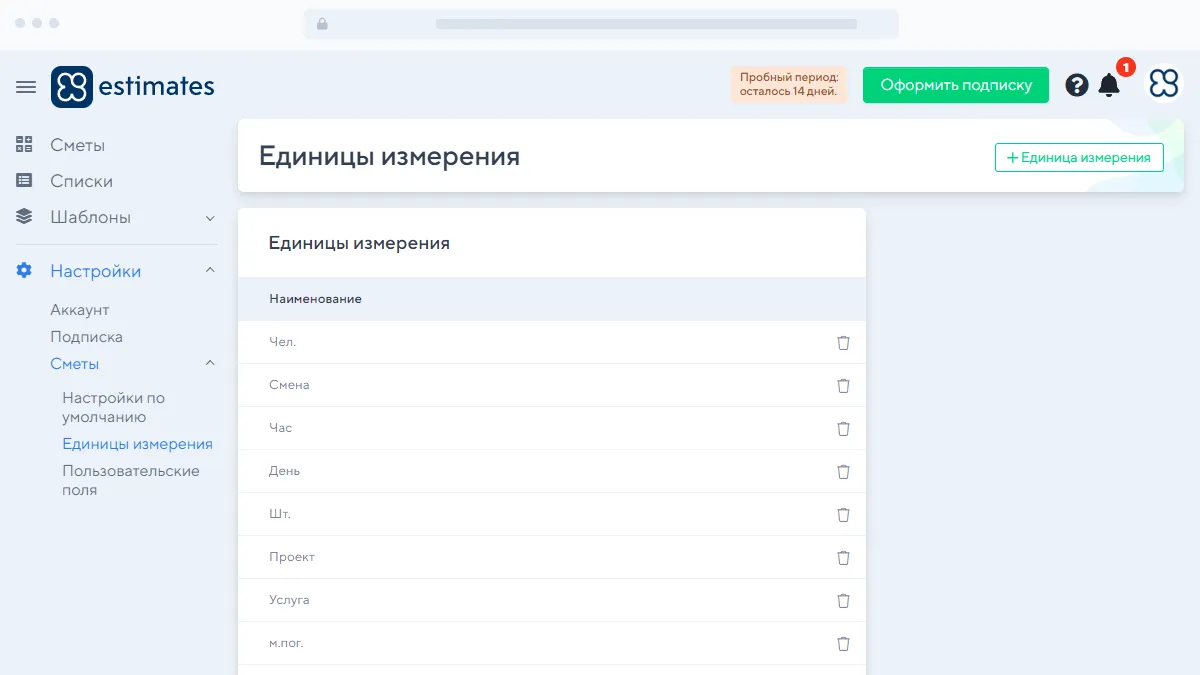Viewport: 1200px width, 675px height.
Task: Go to Сметы in the sidebar top
Action: coord(77,145)
